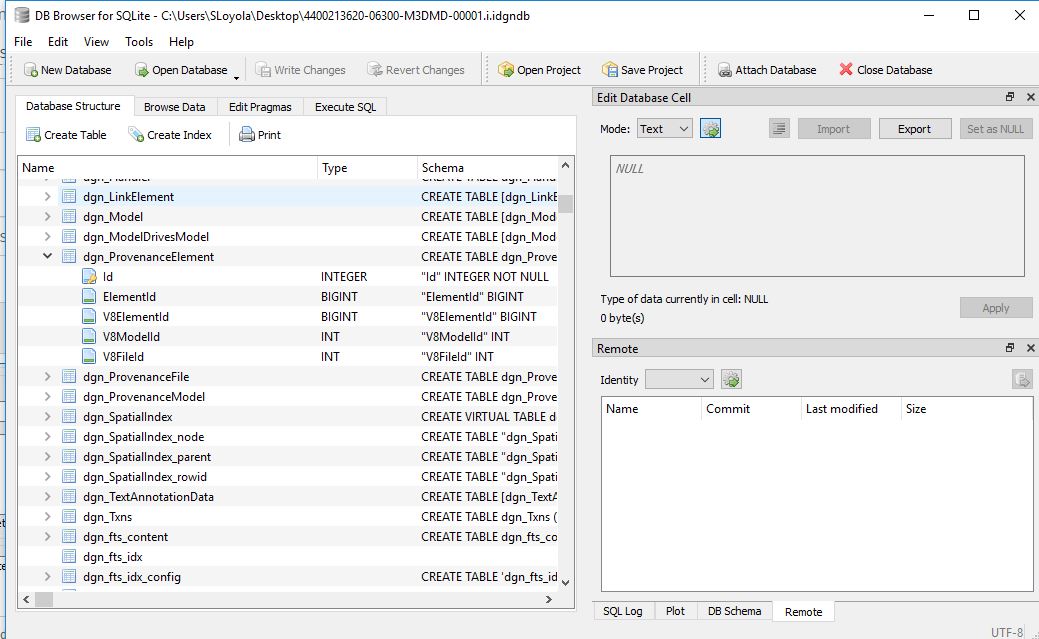The height and width of the screenshot is (639, 1039).
Task: Select the dgn_SpatialIndex_rowid table row
Action: (x=288, y=476)
